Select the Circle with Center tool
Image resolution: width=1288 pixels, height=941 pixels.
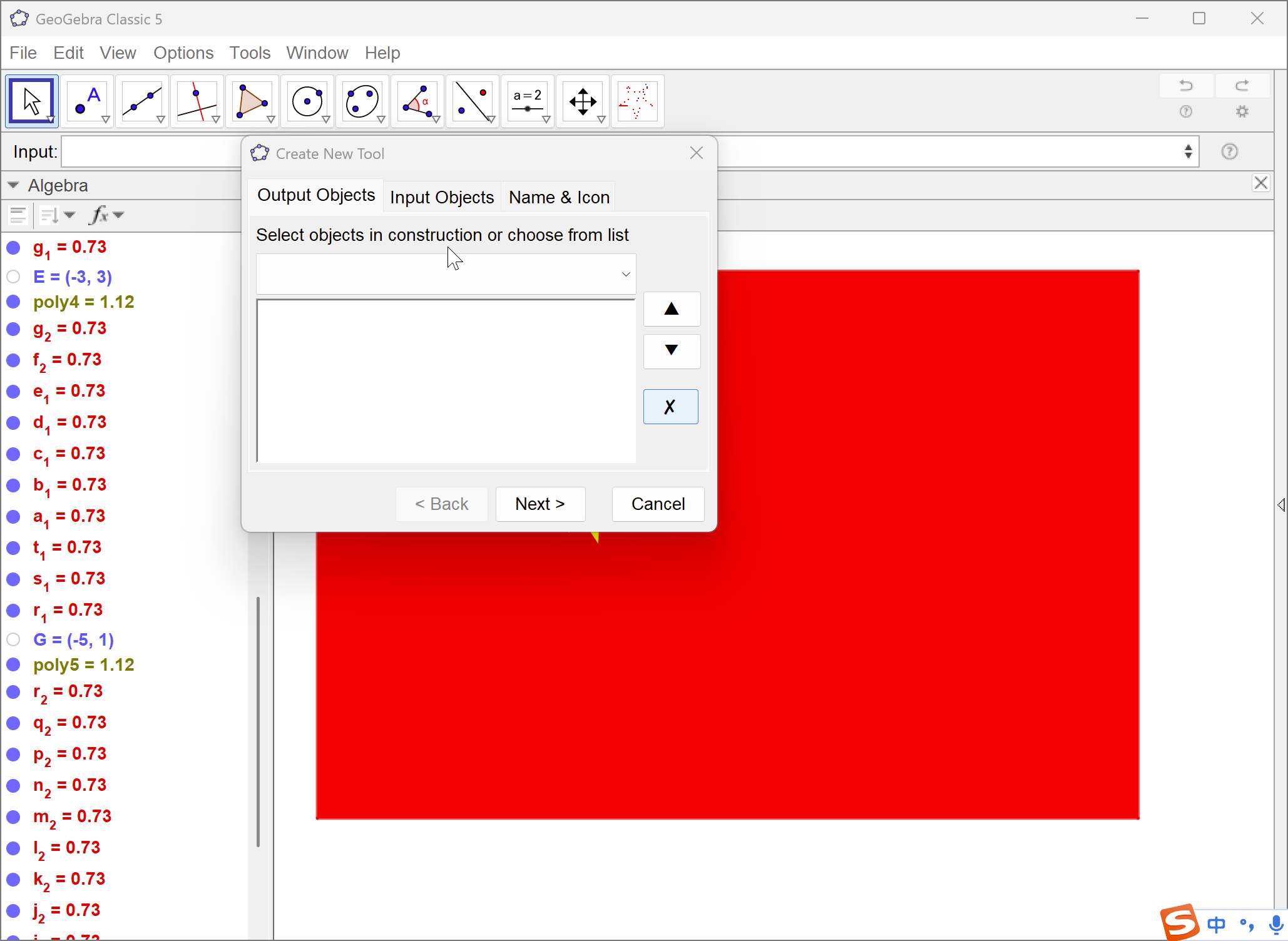(x=307, y=101)
